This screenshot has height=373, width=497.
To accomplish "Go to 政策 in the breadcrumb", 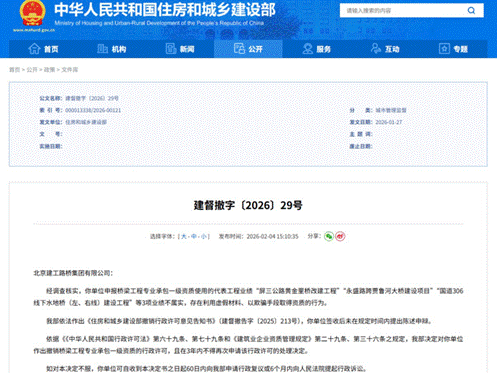I will point(49,70).
